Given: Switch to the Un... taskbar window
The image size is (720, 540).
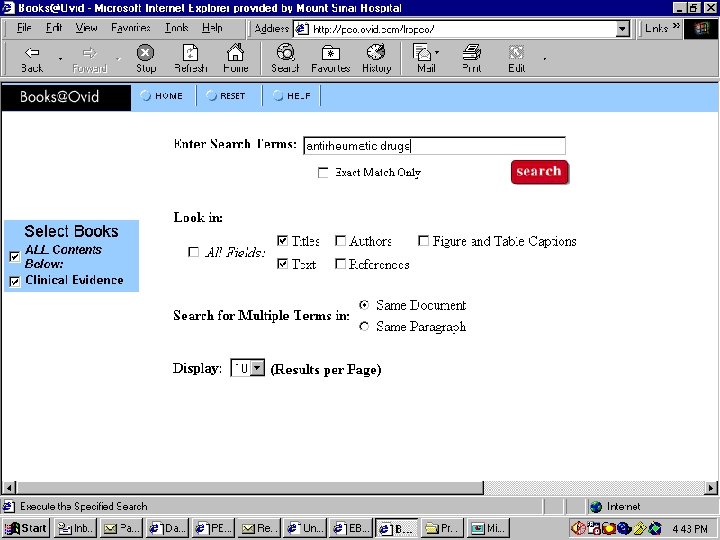Looking at the screenshot, I should pyautogui.click(x=305, y=529).
